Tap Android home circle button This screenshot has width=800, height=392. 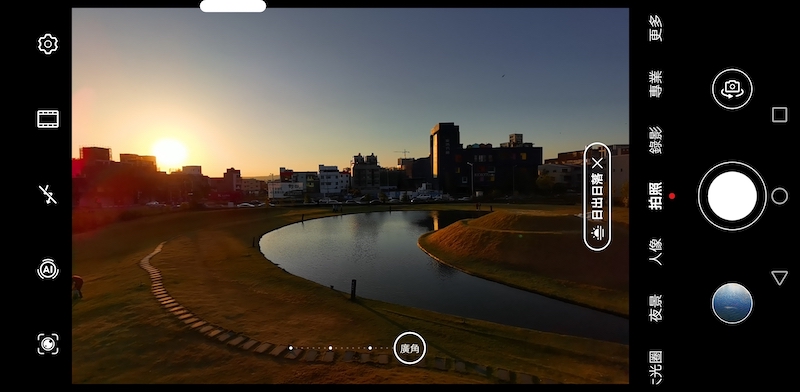[x=780, y=196]
